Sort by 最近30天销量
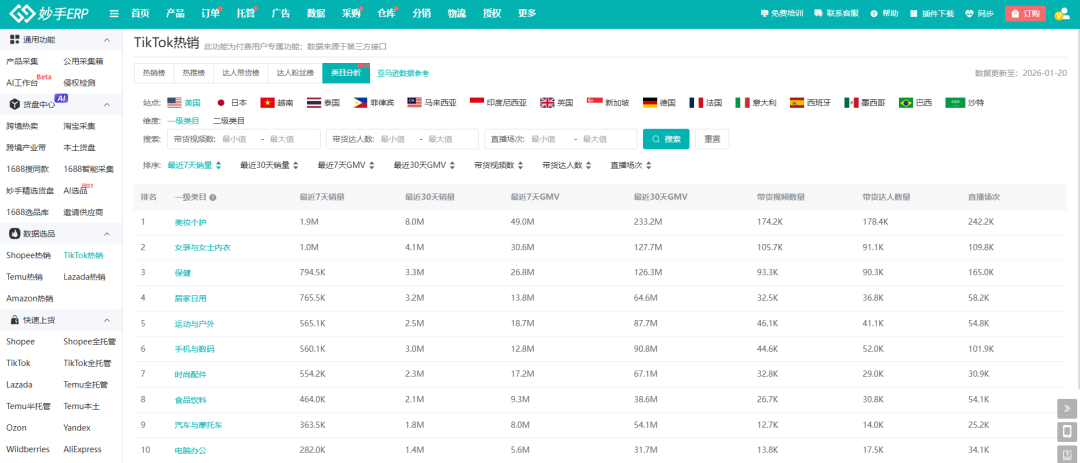 click(269, 165)
